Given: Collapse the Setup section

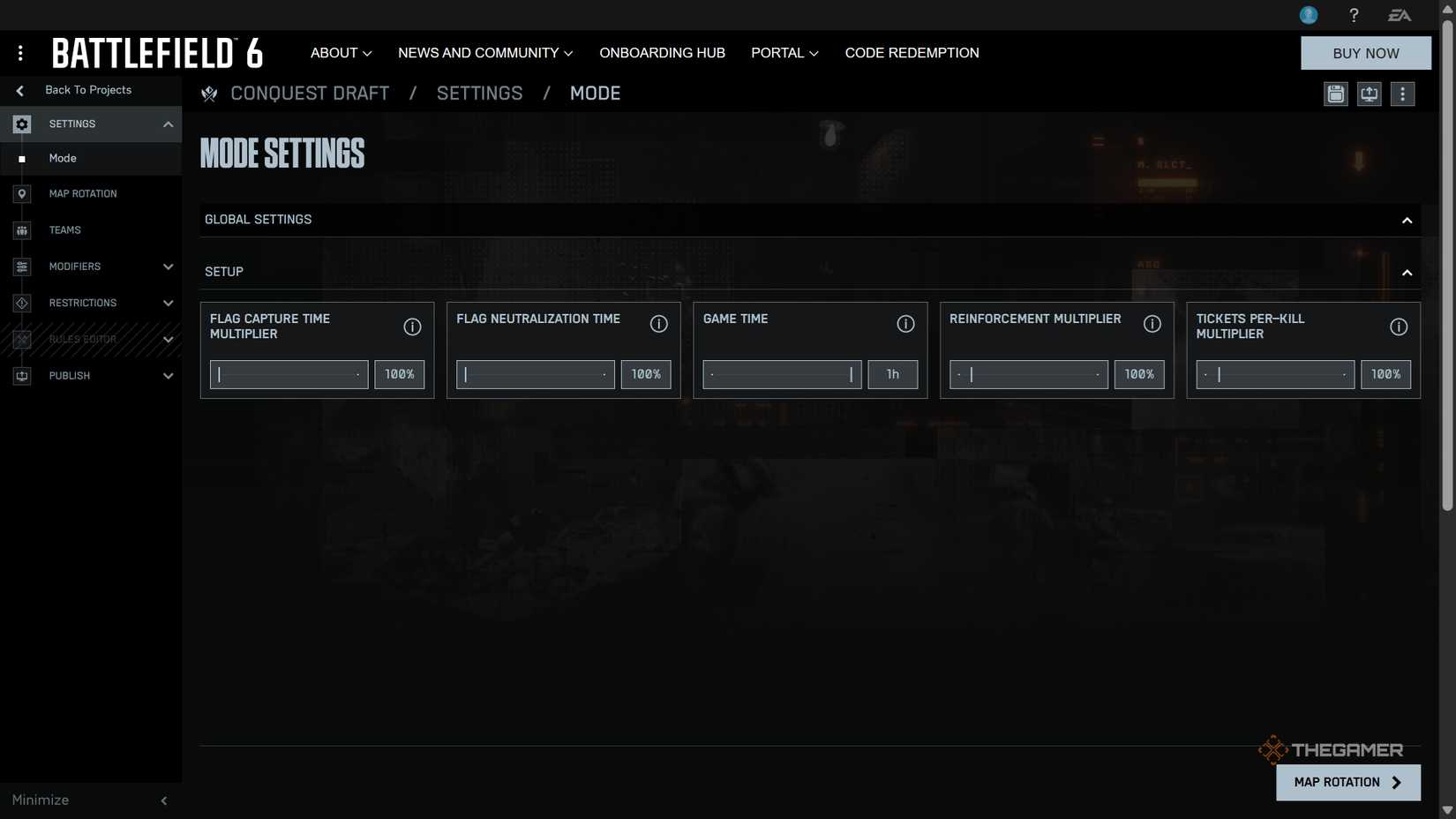Looking at the screenshot, I should 1407,273.
